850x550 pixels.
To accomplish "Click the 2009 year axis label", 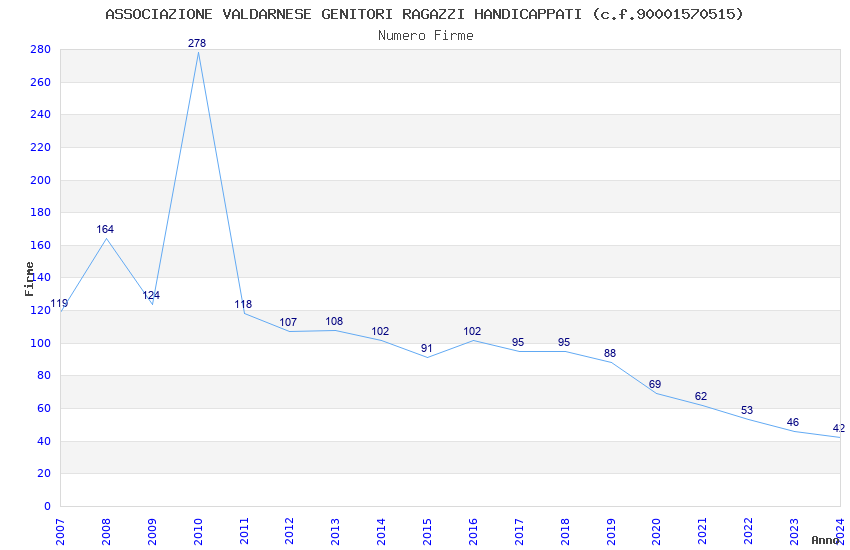I will pos(152,532).
